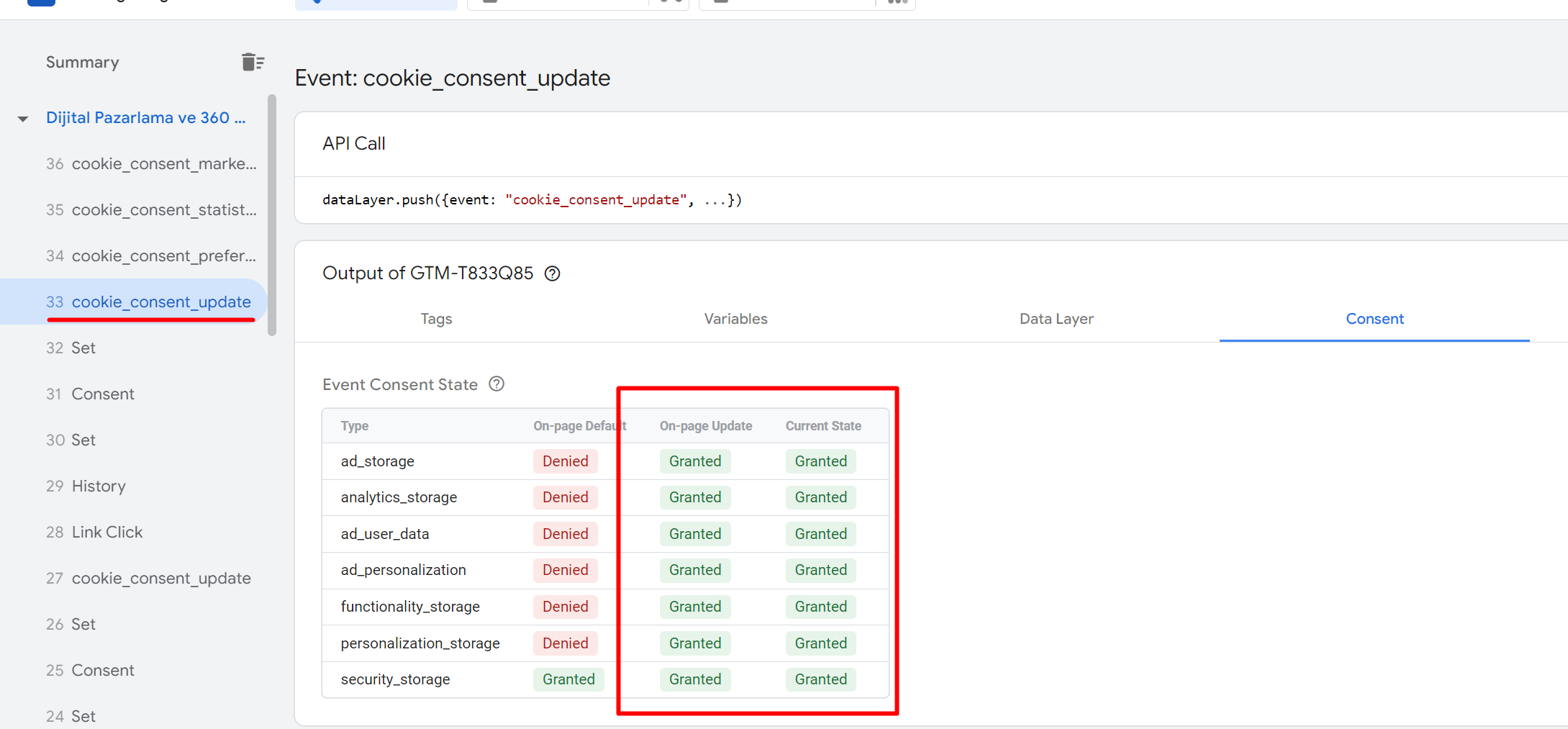Click the dataLayer.push API call code
This screenshot has width=1568, height=729.
pos(532,200)
